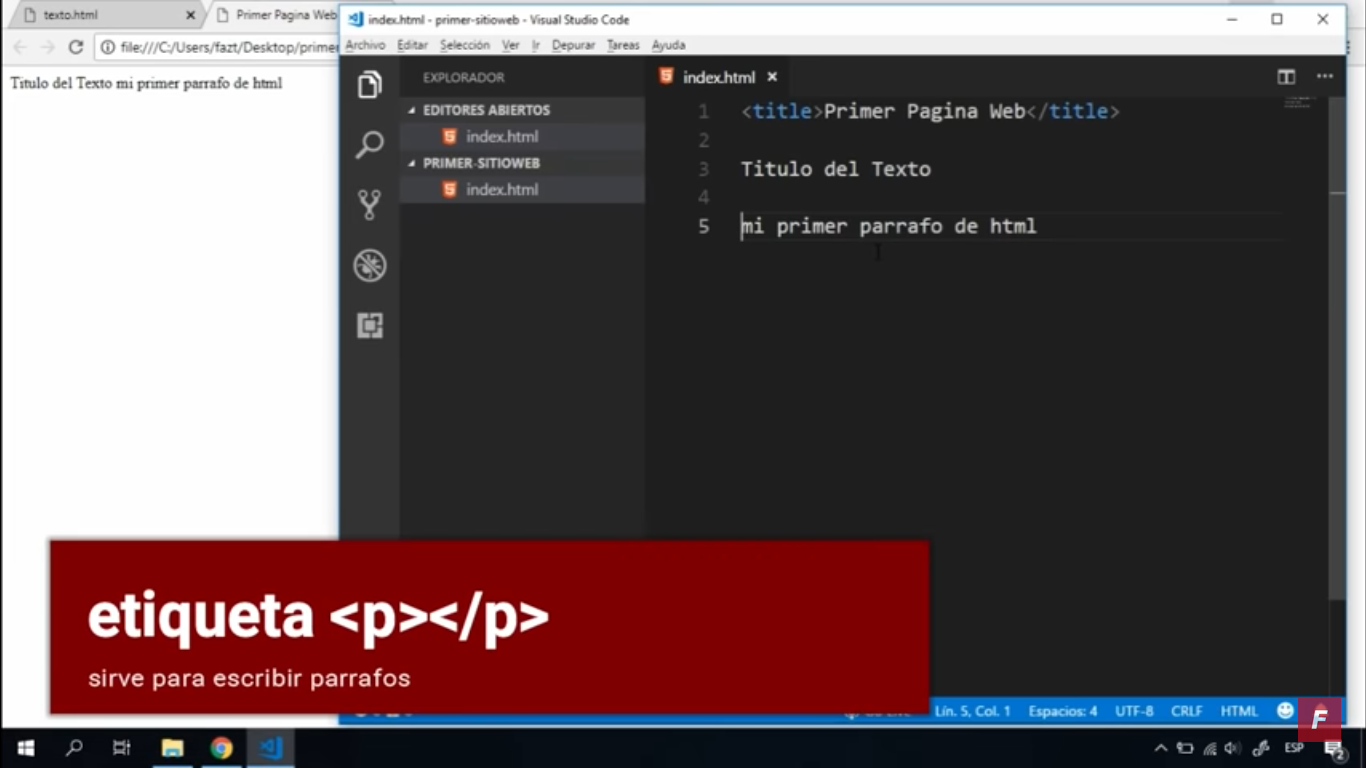Click the text 'Titulo del Texto' in editor
Image resolution: width=1366 pixels, height=768 pixels.
[836, 169]
